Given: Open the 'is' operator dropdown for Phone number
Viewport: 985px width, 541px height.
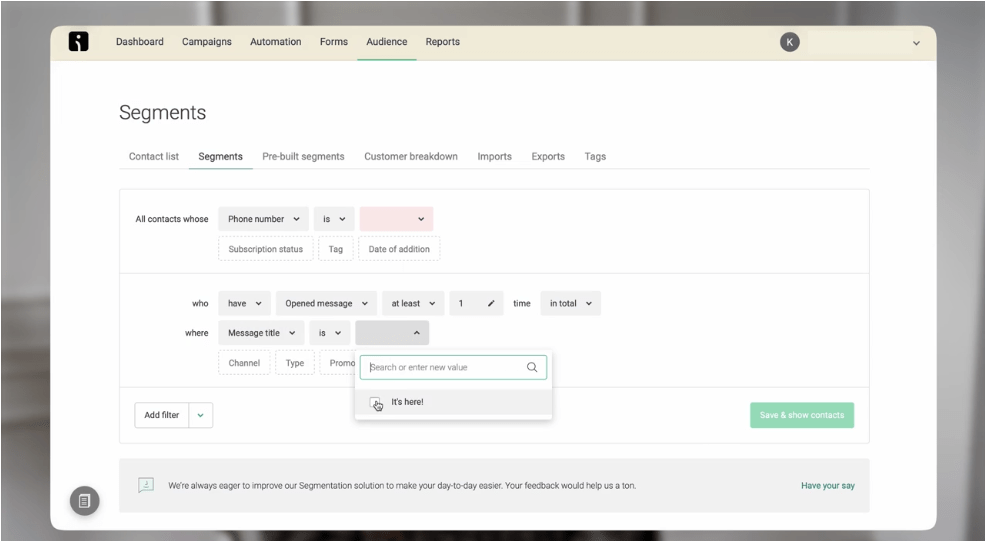Looking at the screenshot, I should 334,219.
